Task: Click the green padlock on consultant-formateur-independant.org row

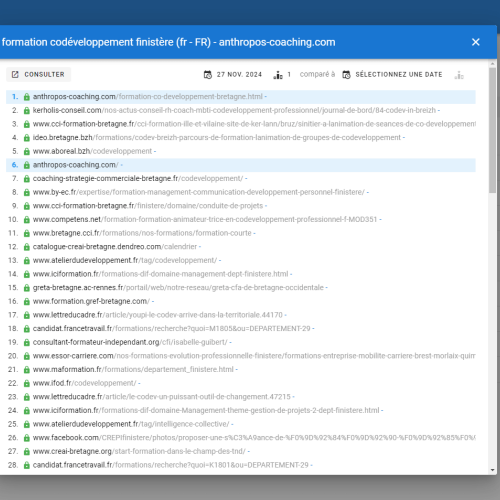Action: click(27, 343)
